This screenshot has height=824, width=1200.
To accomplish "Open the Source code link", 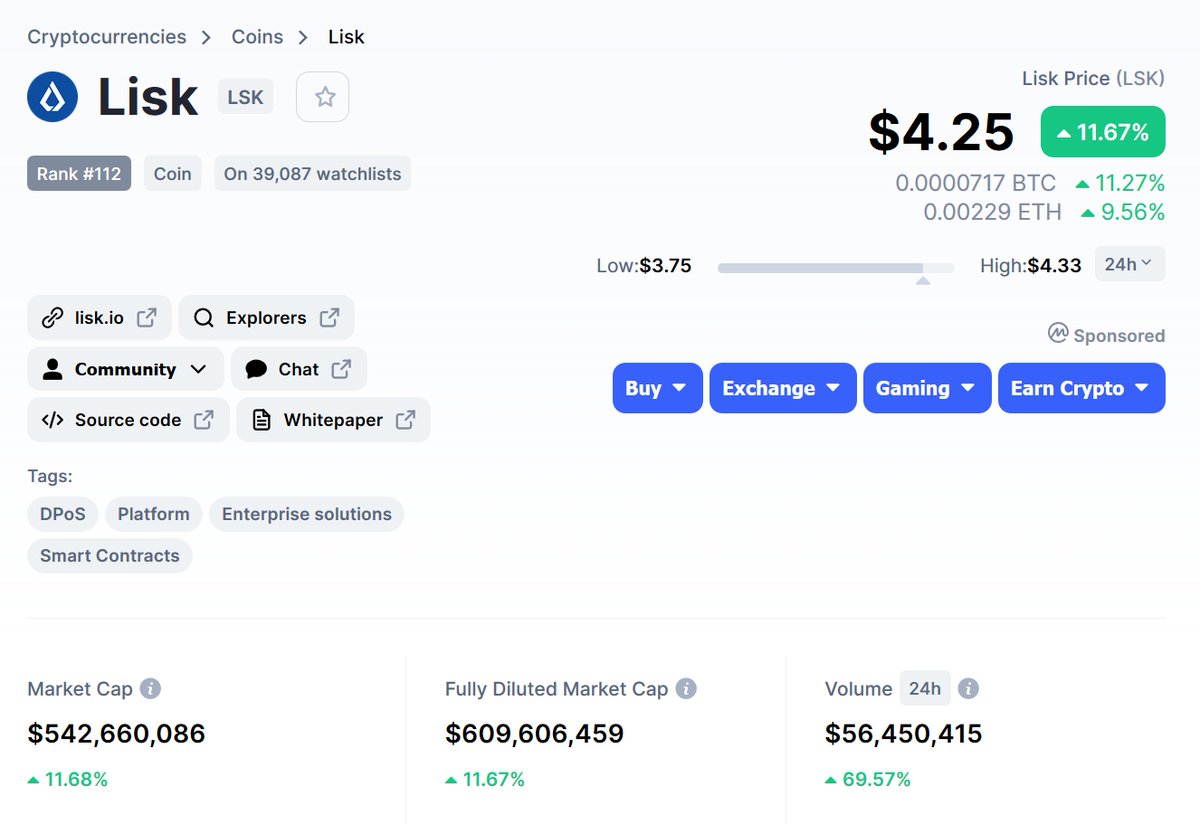I will click(x=128, y=420).
